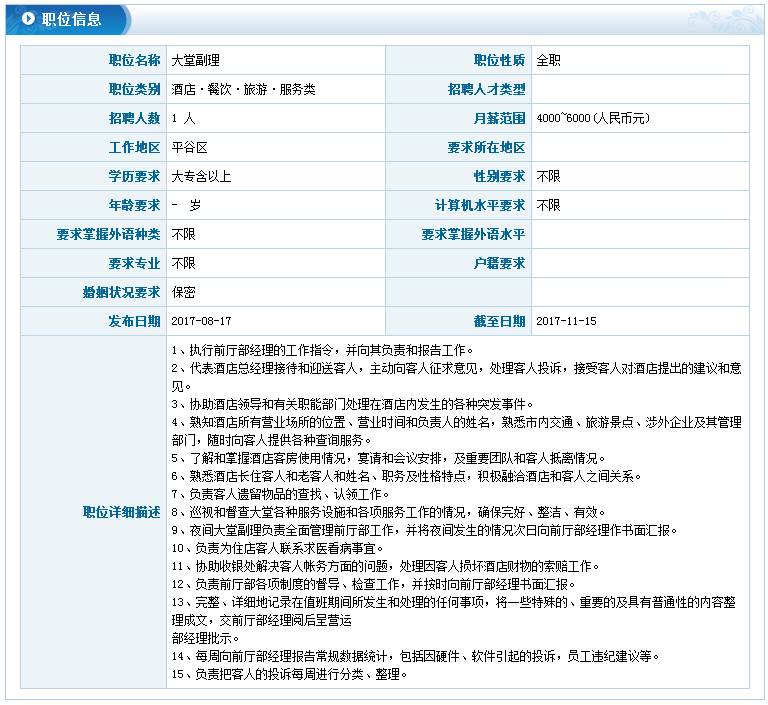
Task: Click the arrow icon beside 职位信息 header
Action: click(x=27, y=19)
